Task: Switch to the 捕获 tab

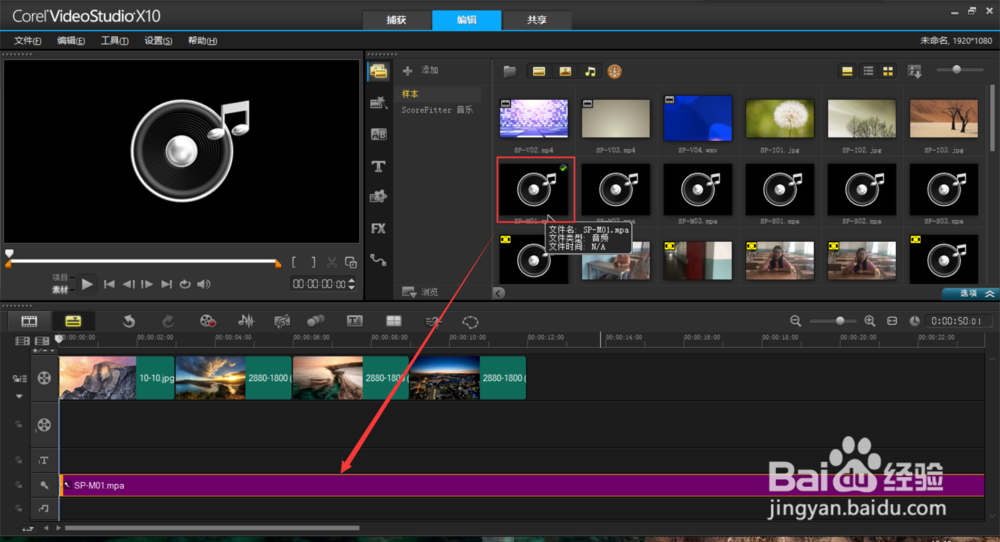Action: [x=396, y=20]
